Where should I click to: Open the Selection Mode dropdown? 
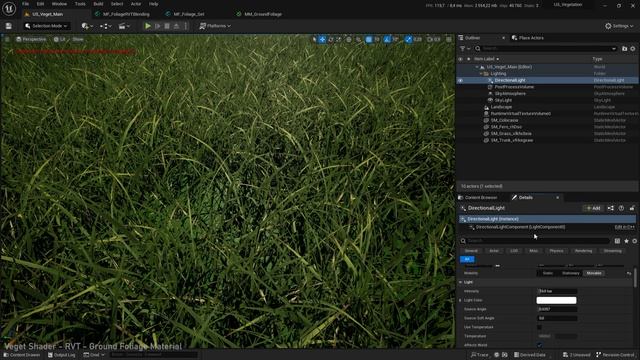(x=46, y=26)
